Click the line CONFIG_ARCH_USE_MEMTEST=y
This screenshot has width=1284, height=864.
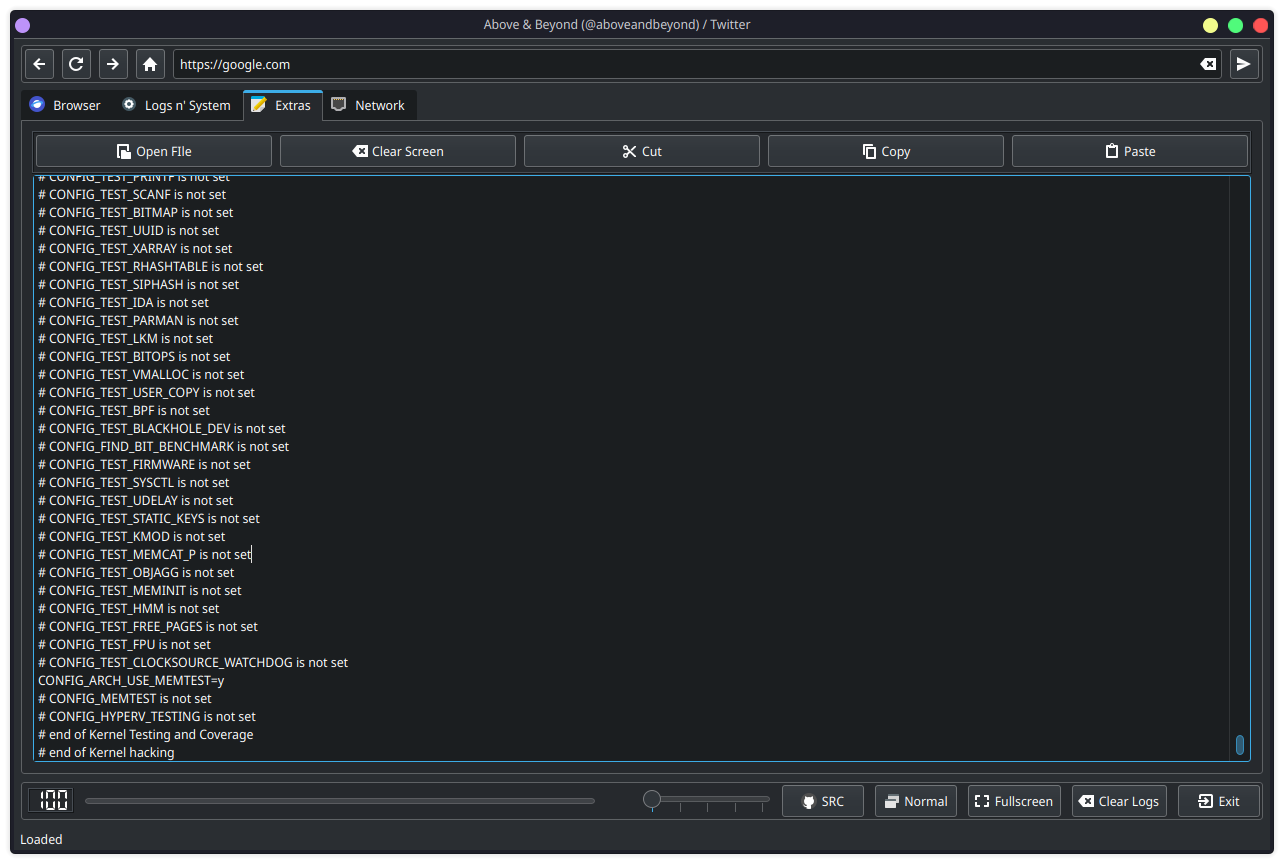point(131,680)
